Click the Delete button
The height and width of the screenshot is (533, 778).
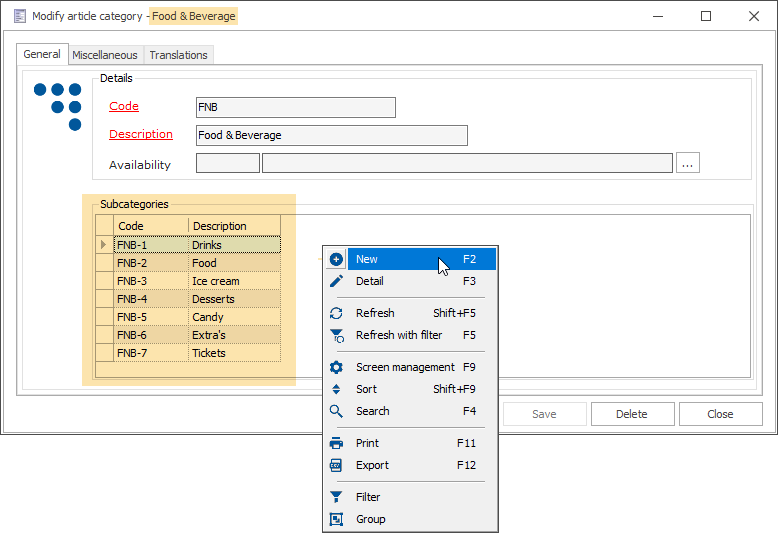click(632, 414)
